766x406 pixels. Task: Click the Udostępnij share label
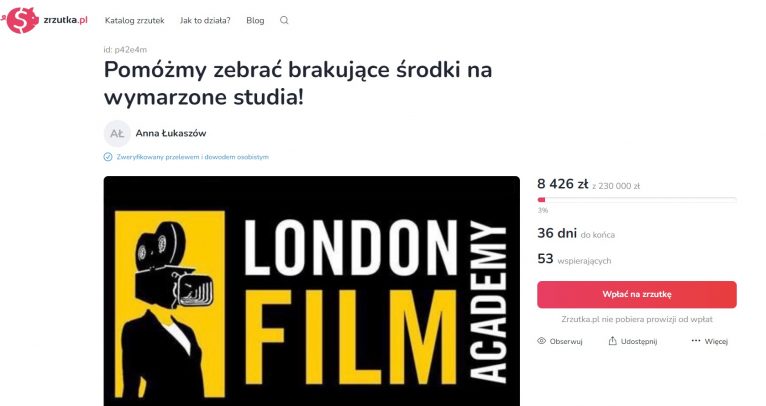tap(639, 342)
